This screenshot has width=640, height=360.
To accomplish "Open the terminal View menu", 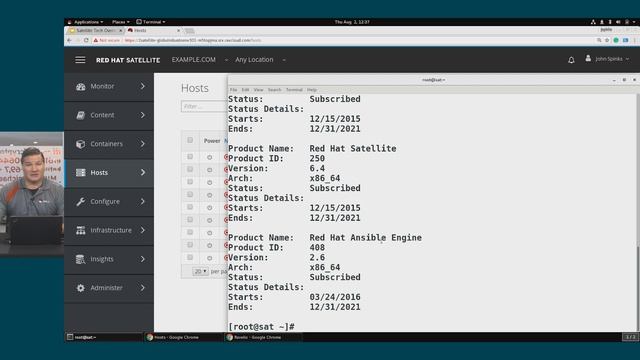I will coord(258,90).
